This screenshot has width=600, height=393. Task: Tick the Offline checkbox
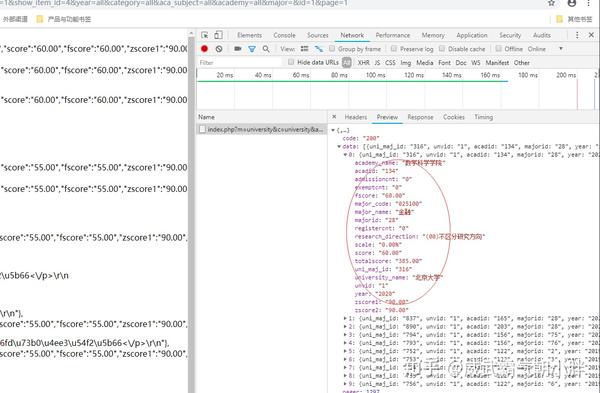click(x=498, y=49)
